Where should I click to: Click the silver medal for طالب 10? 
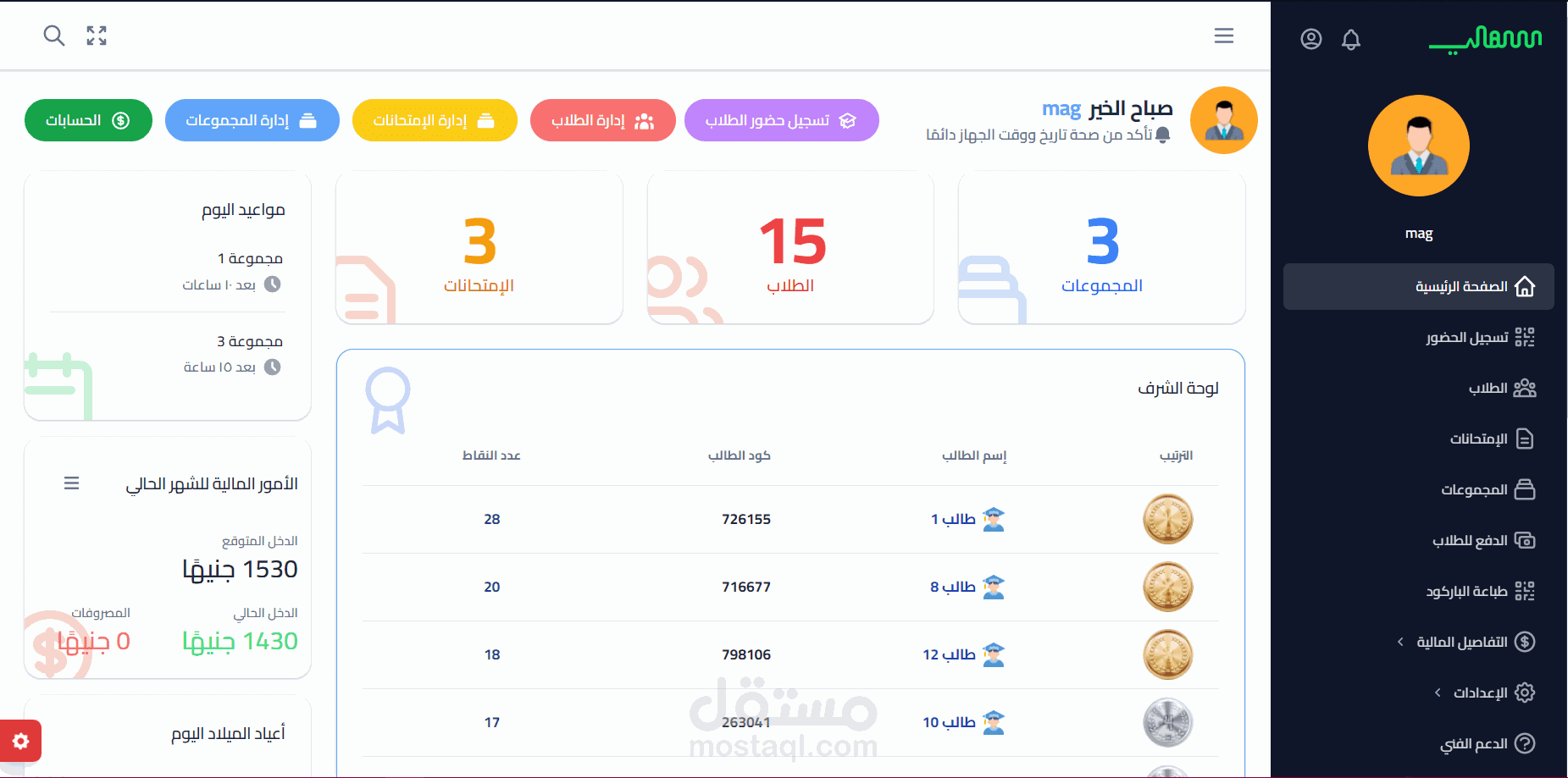click(1168, 722)
